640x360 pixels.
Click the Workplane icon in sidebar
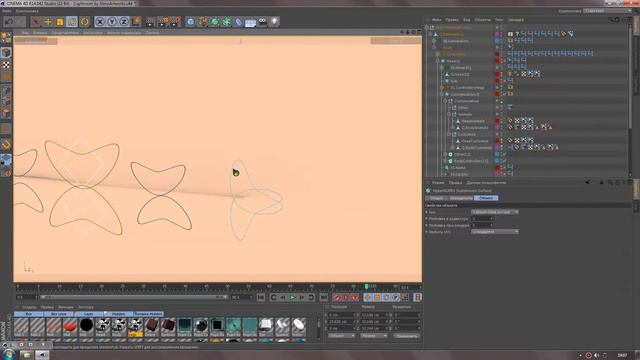tap(6, 160)
